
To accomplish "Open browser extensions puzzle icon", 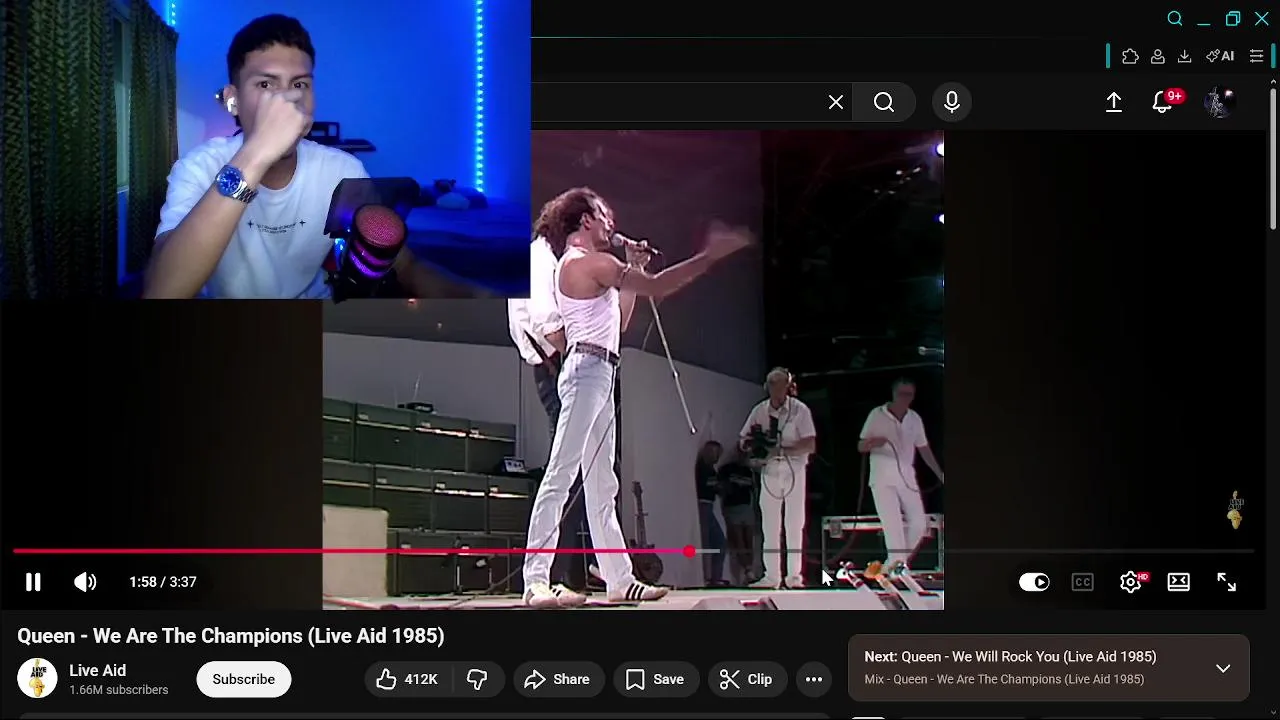I will pos(1130,57).
